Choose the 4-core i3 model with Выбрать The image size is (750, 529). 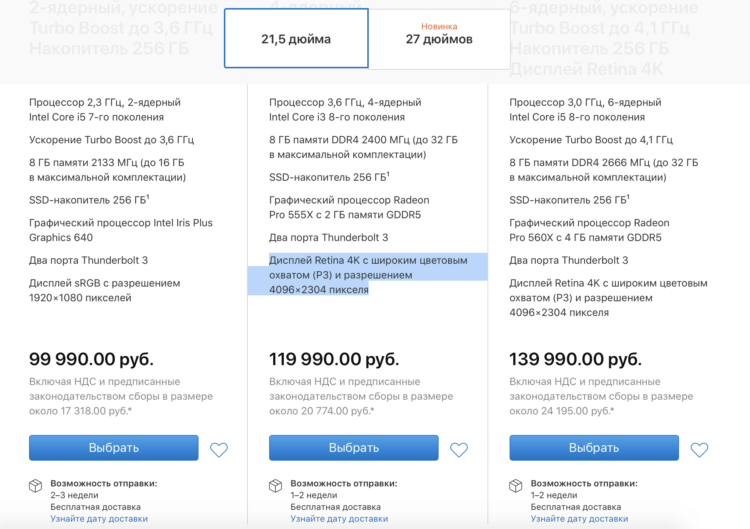(354, 448)
